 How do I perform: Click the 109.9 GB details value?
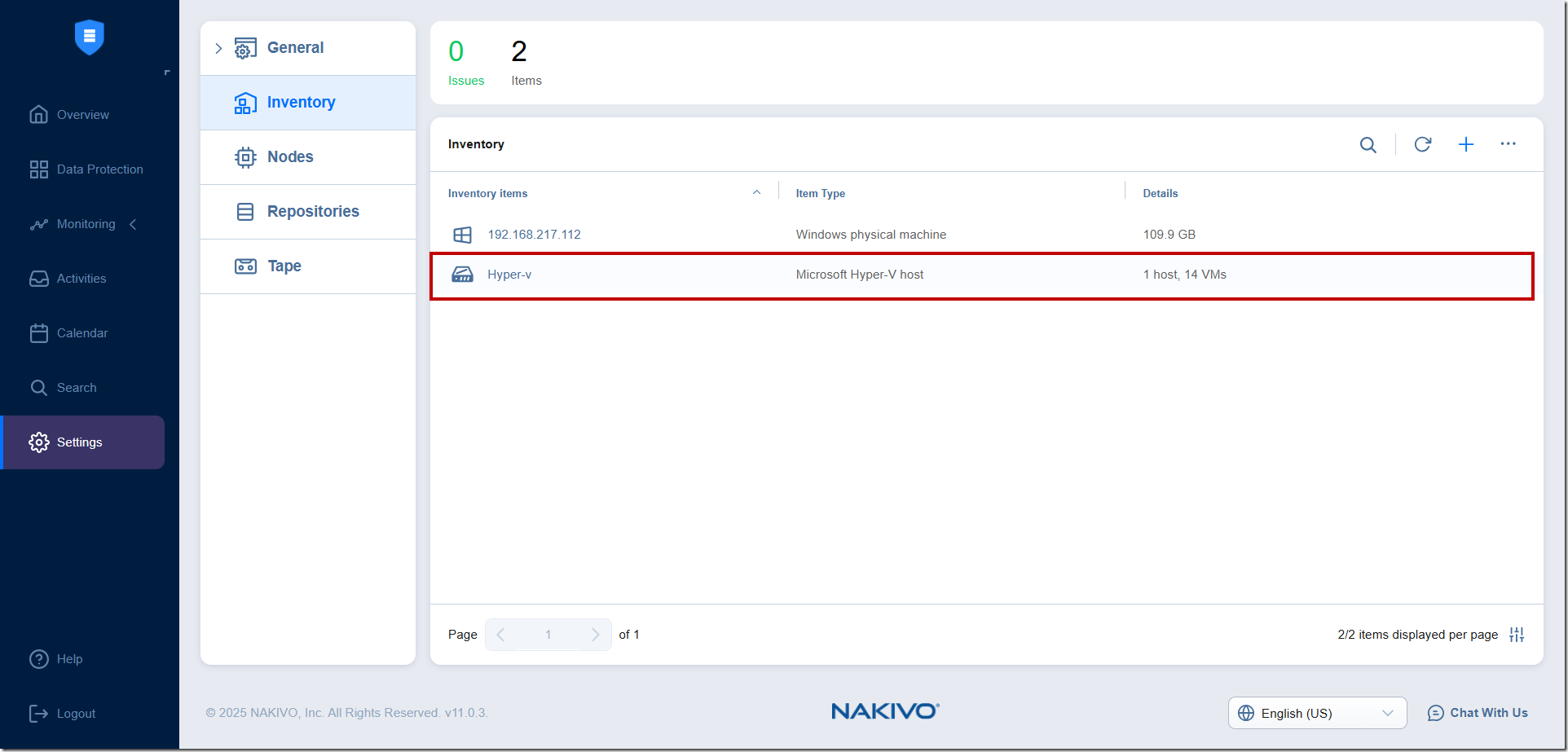tap(1169, 235)
